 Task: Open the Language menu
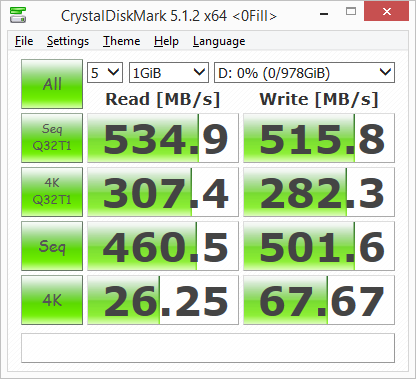pyautogui.click(x=219, y=41)
